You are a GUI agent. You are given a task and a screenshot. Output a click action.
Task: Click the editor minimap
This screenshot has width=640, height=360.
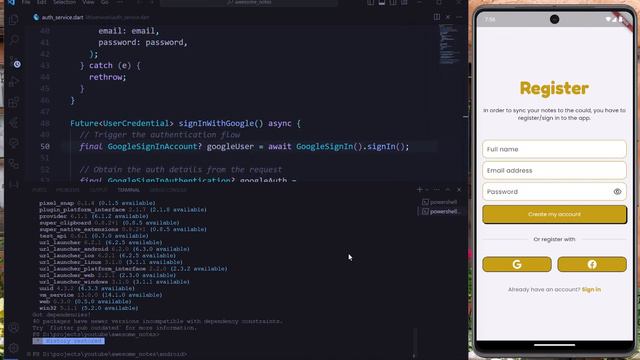coord(449,44)
